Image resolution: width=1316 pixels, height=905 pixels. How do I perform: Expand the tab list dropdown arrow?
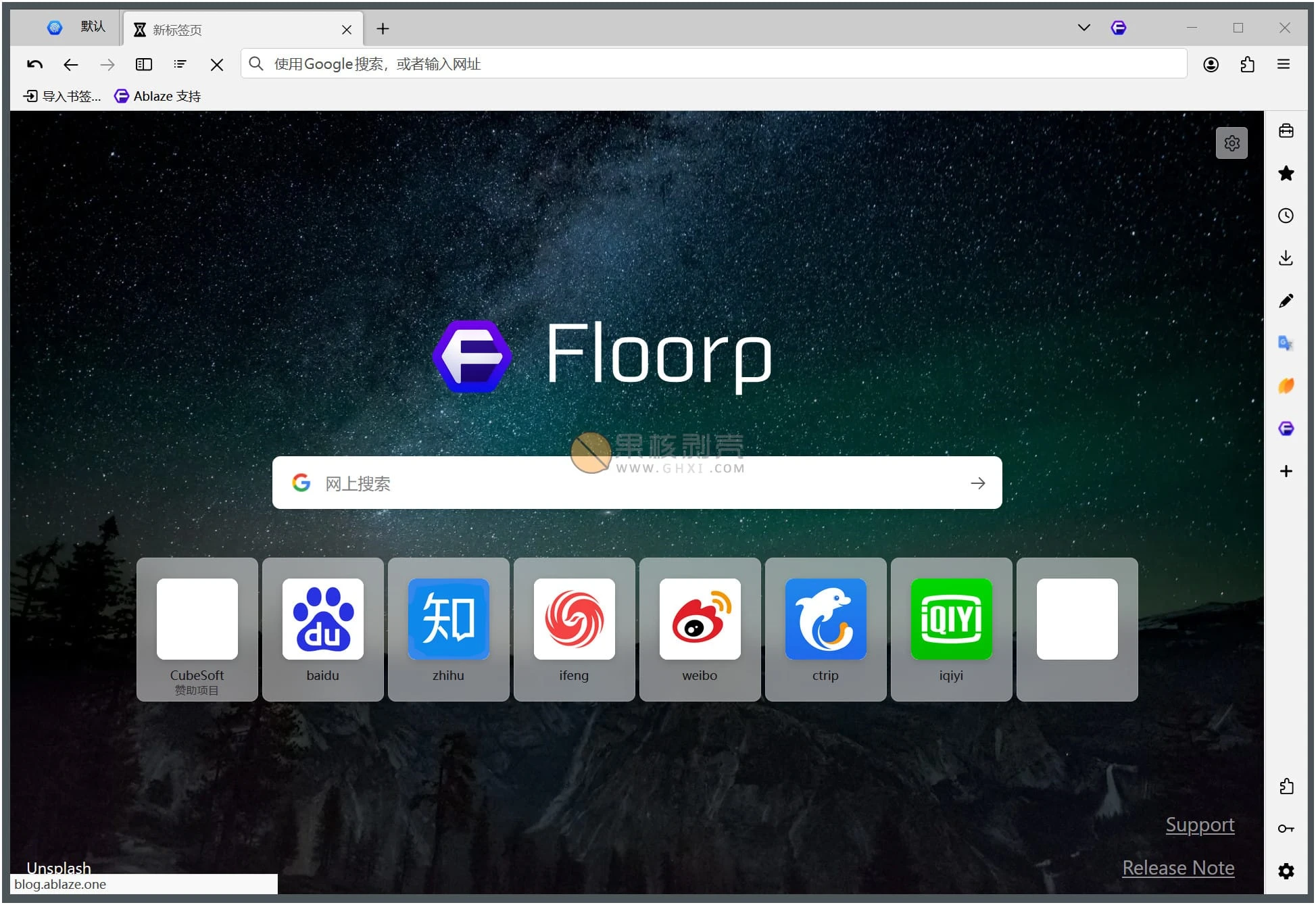pos(1082,27)
